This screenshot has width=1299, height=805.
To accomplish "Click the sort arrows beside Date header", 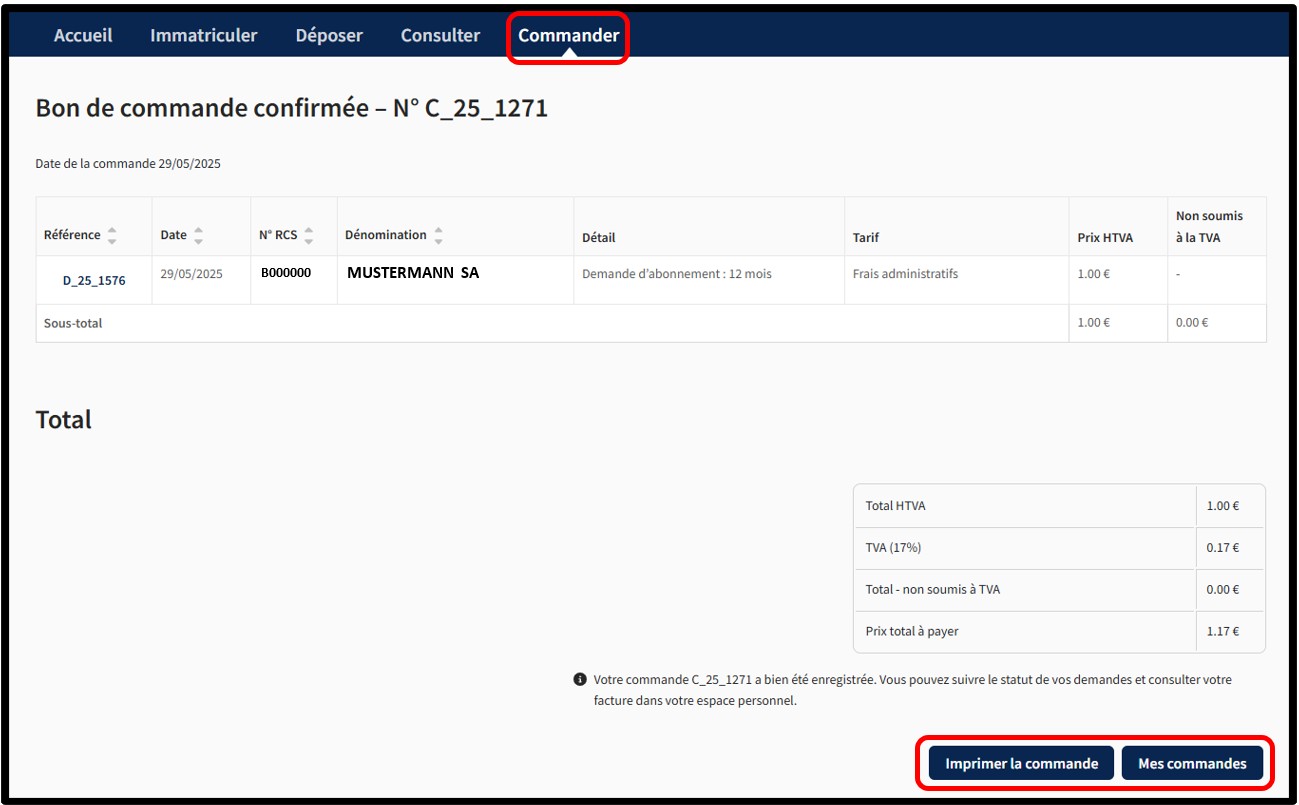I will [198, 236].
